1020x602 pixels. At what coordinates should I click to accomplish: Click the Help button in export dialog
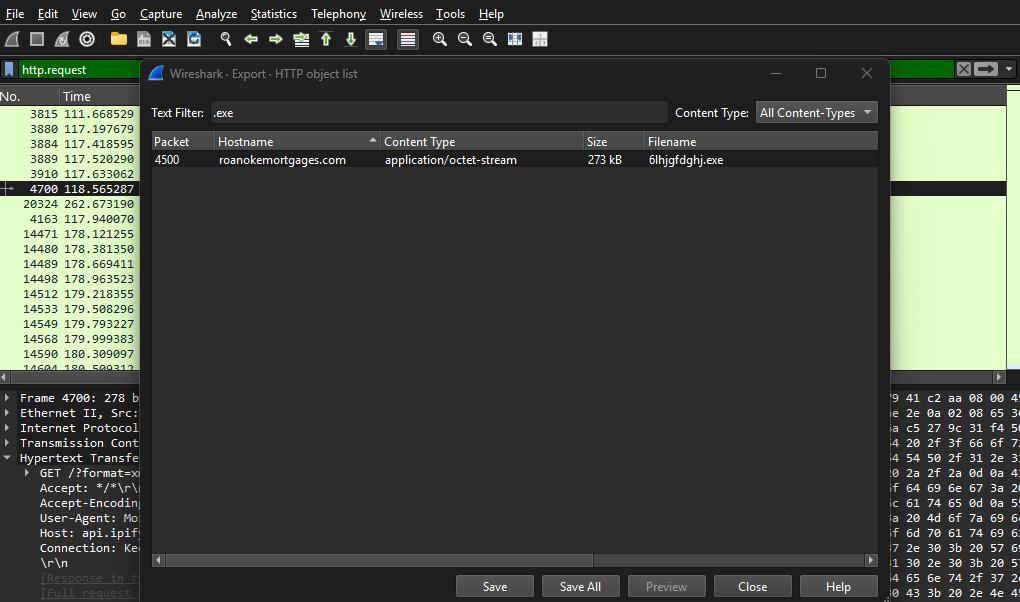(838, 587)
